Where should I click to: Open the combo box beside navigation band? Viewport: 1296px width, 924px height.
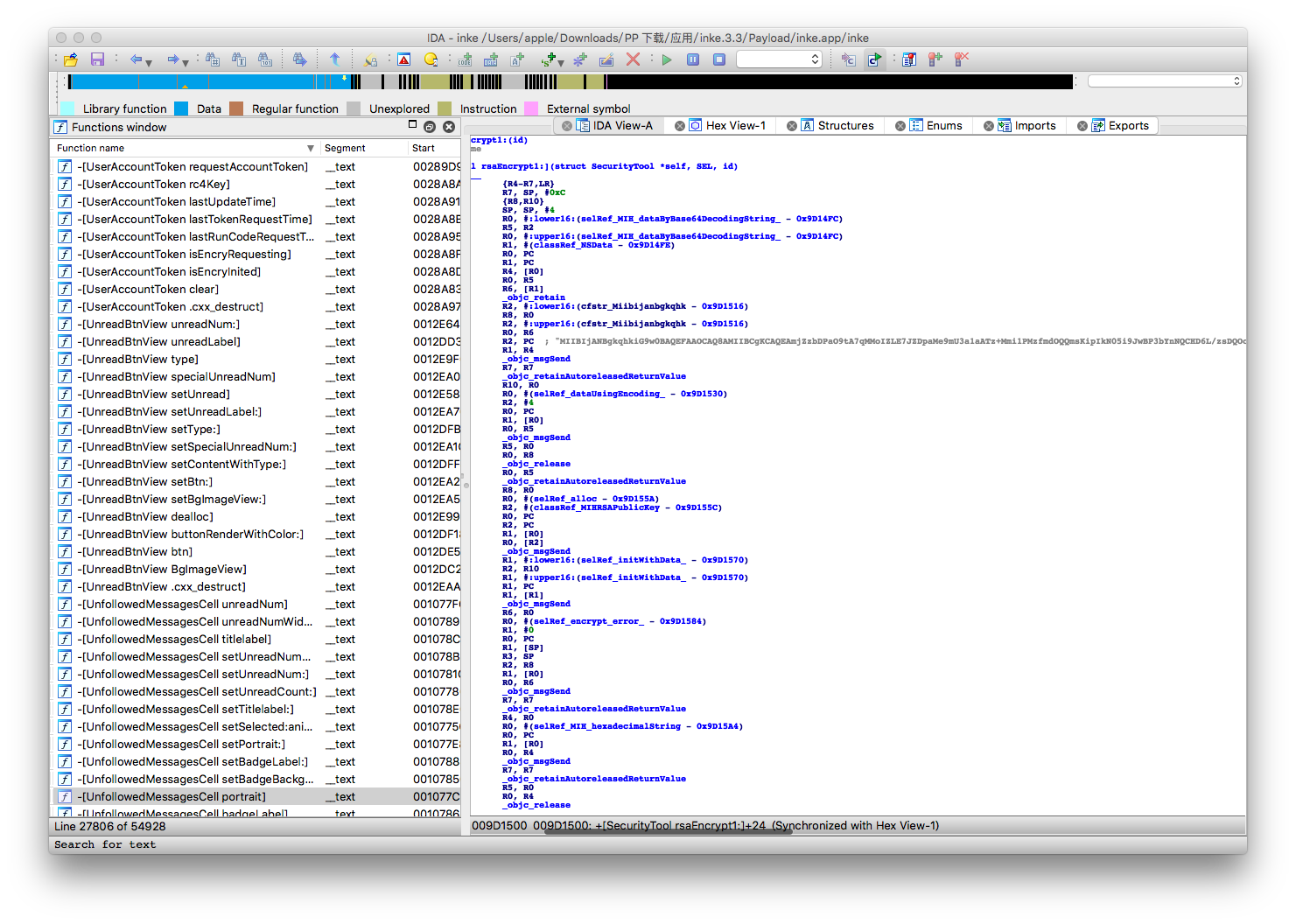[1164, 80]
